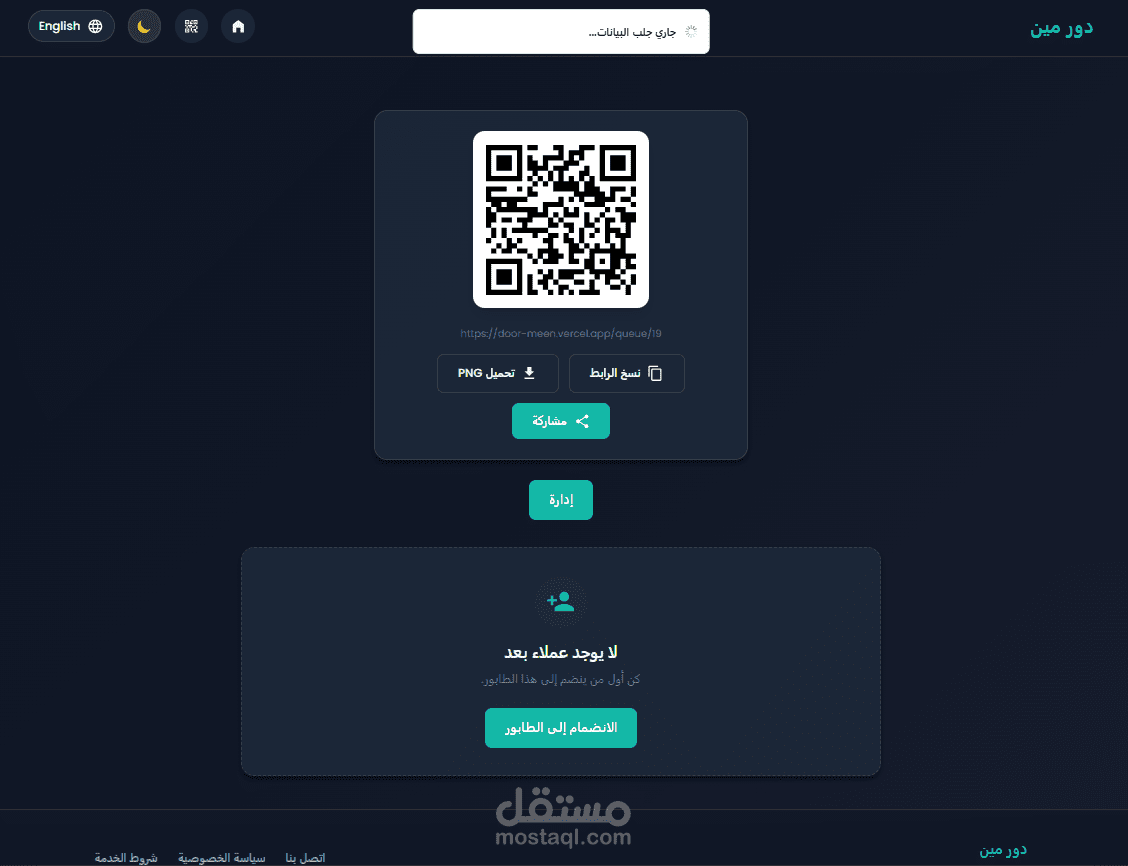The image size is (1128, 866).
Task: Open the QR code scanner icon
Action: coord(191,27)
